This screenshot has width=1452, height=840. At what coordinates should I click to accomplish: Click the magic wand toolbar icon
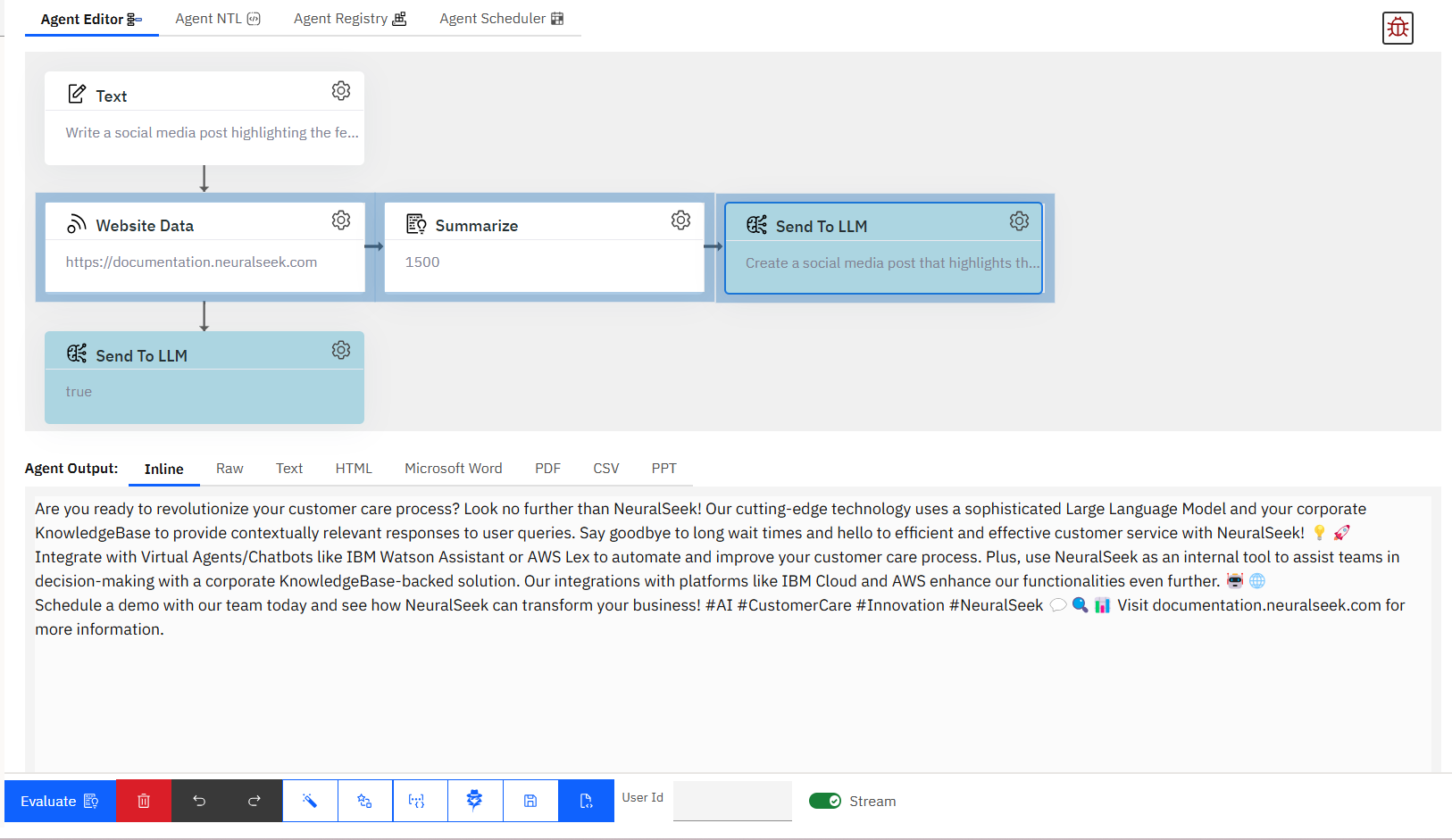pos(310,801)
